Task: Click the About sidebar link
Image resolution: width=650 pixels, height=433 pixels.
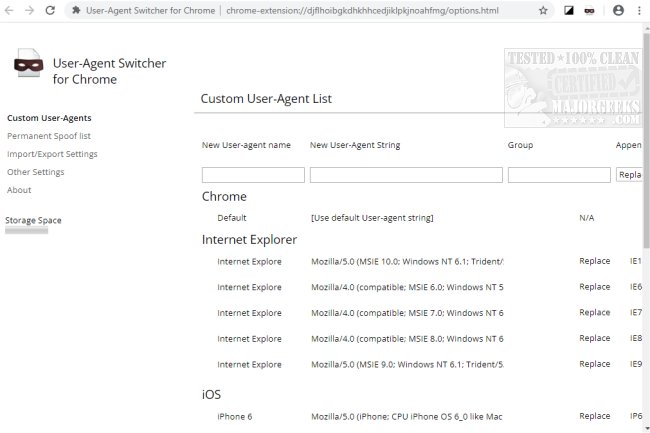Action: 19,190
